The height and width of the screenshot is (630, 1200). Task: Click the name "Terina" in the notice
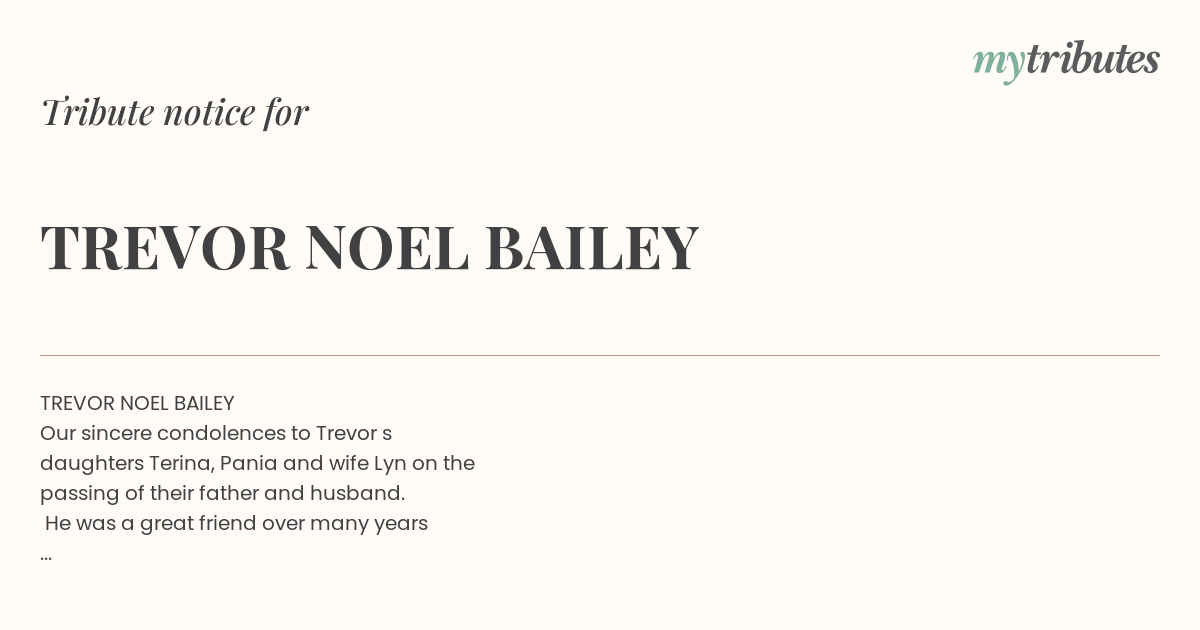pos(180,463)
